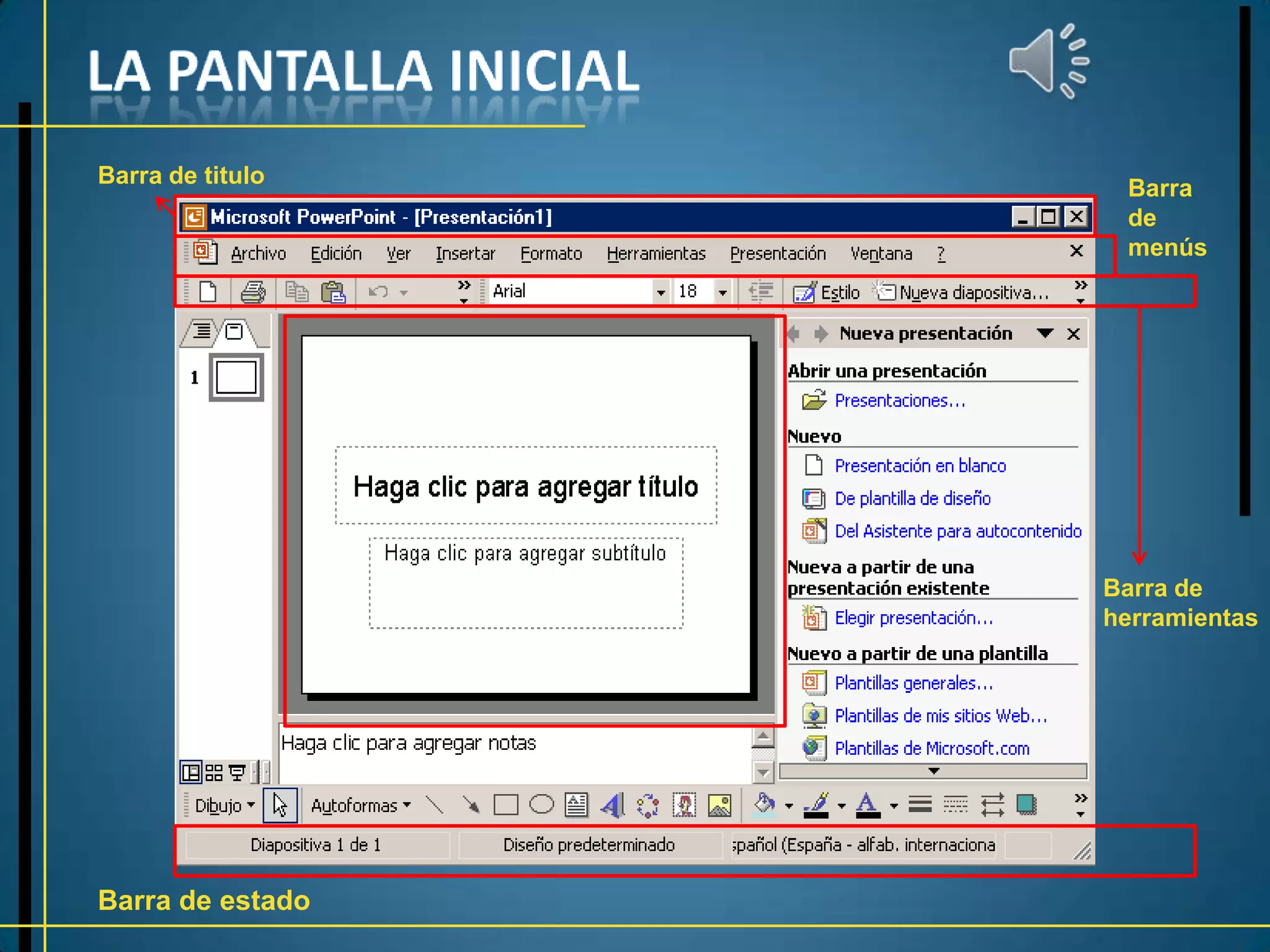Click the font color swatch icon
The height and width of the screenshot is (952, 1270).
868,806
